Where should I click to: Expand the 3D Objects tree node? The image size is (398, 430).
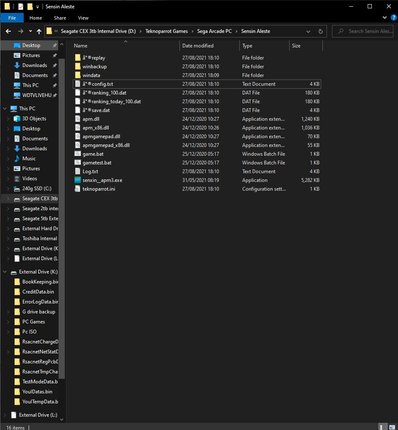8,119
